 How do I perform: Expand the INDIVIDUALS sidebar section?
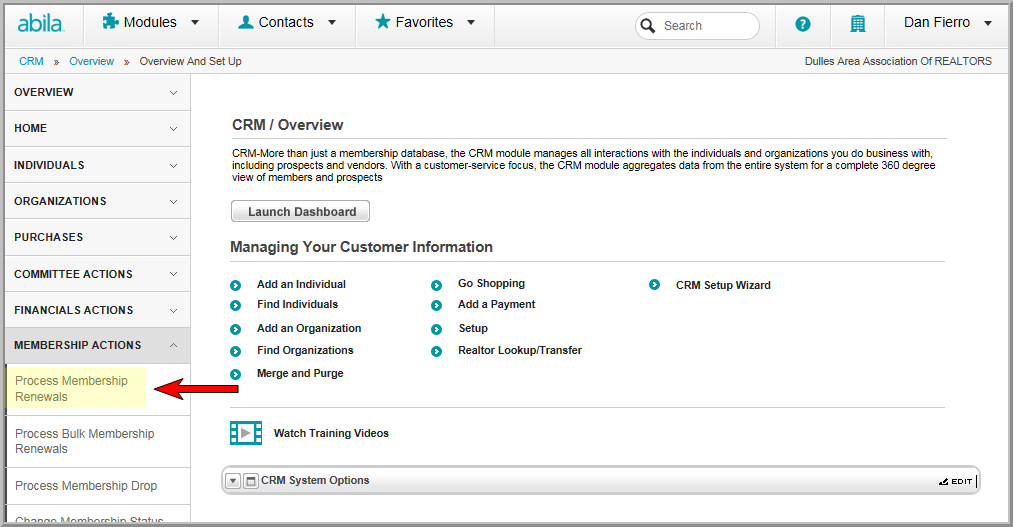(x=173, y=166)
